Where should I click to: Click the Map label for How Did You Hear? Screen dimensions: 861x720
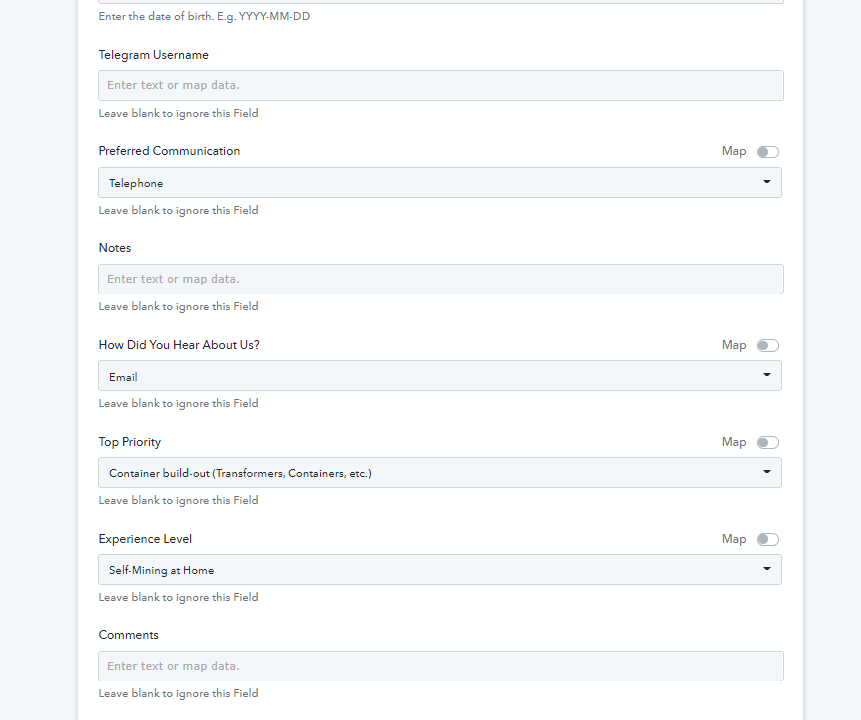pyautogui.click(x=734, y=345)
